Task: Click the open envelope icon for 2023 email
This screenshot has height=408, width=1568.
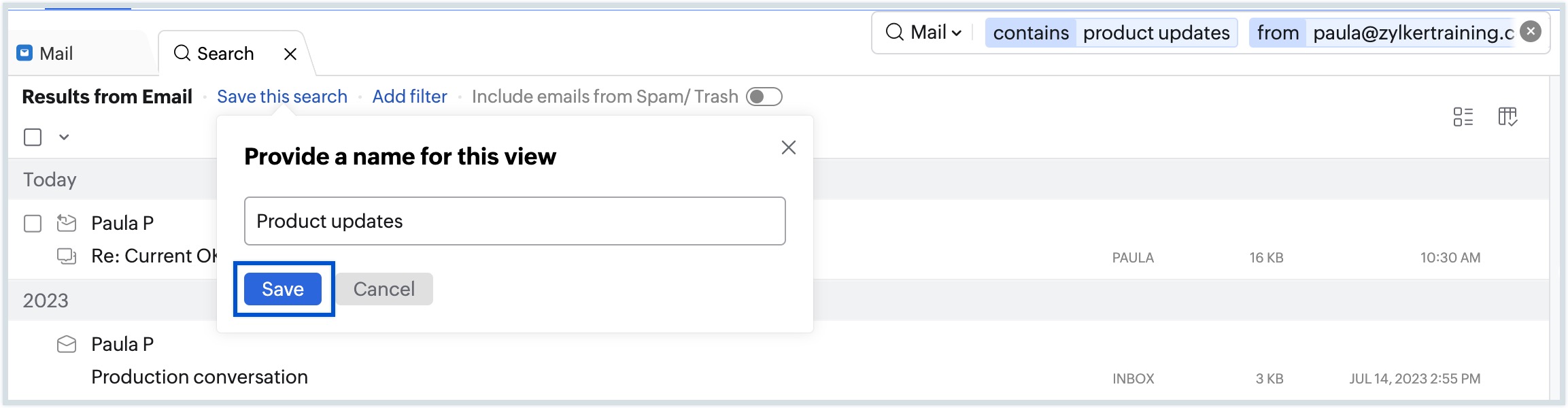Action: point(67,345)
